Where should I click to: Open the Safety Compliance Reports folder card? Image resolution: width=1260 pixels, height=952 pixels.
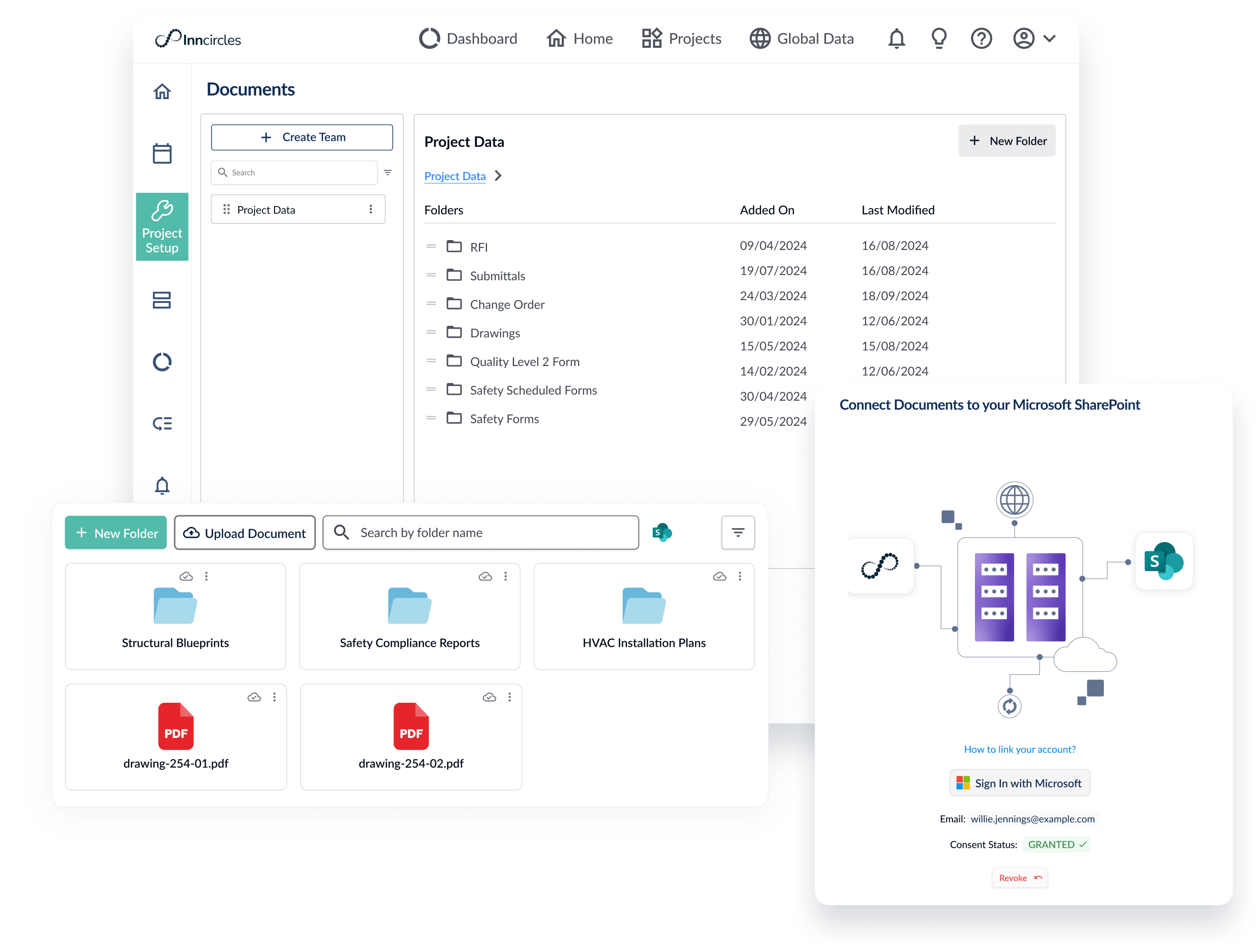(409, 616)
